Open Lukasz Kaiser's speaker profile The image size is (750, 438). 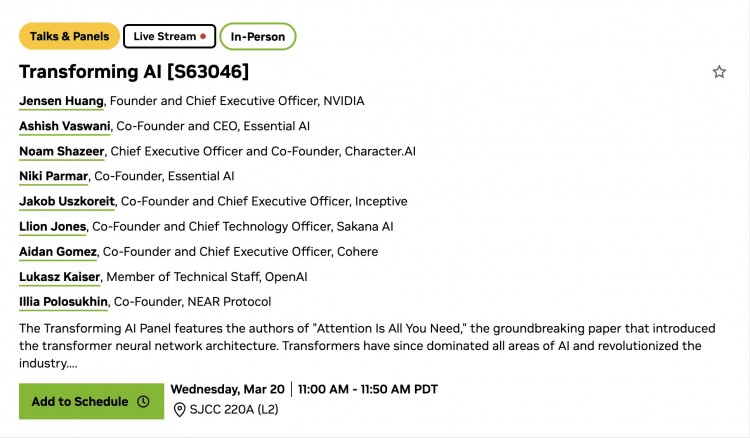[60, 276]
